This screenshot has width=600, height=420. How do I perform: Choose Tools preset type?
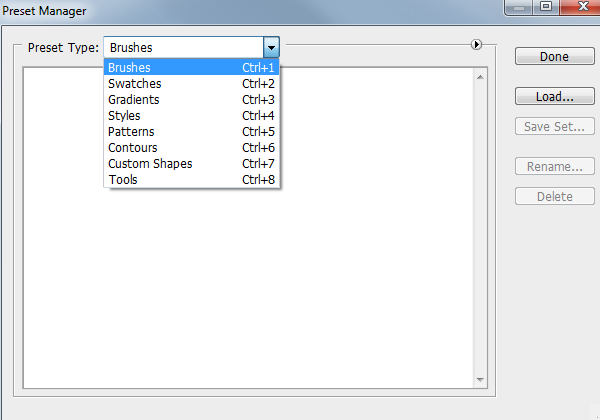point(191,179)
